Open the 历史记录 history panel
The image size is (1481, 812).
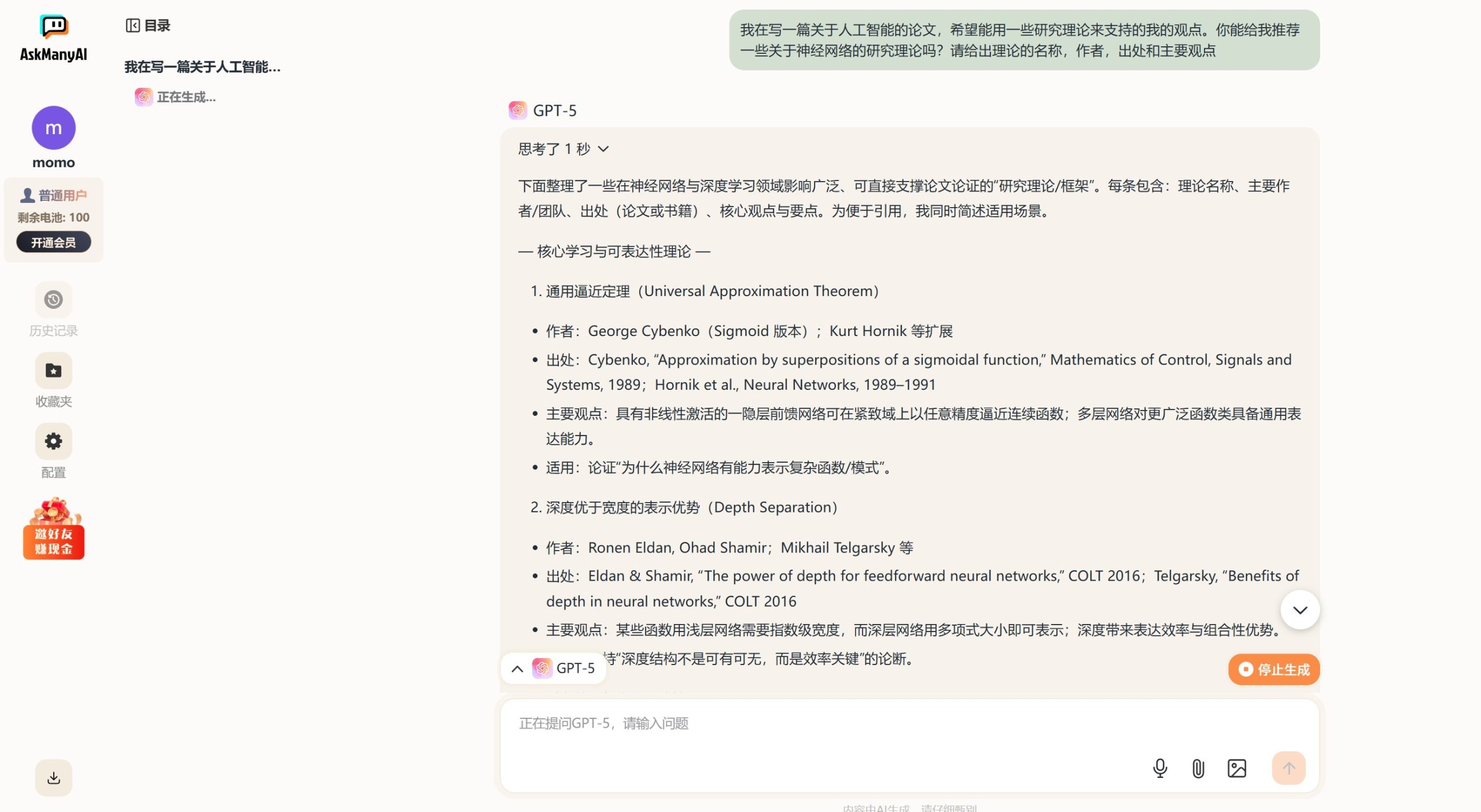(x=53, y=300)
